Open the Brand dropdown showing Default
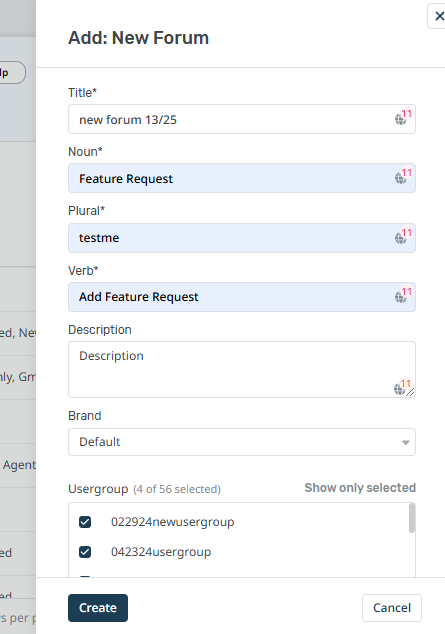 tap(242, 442)
